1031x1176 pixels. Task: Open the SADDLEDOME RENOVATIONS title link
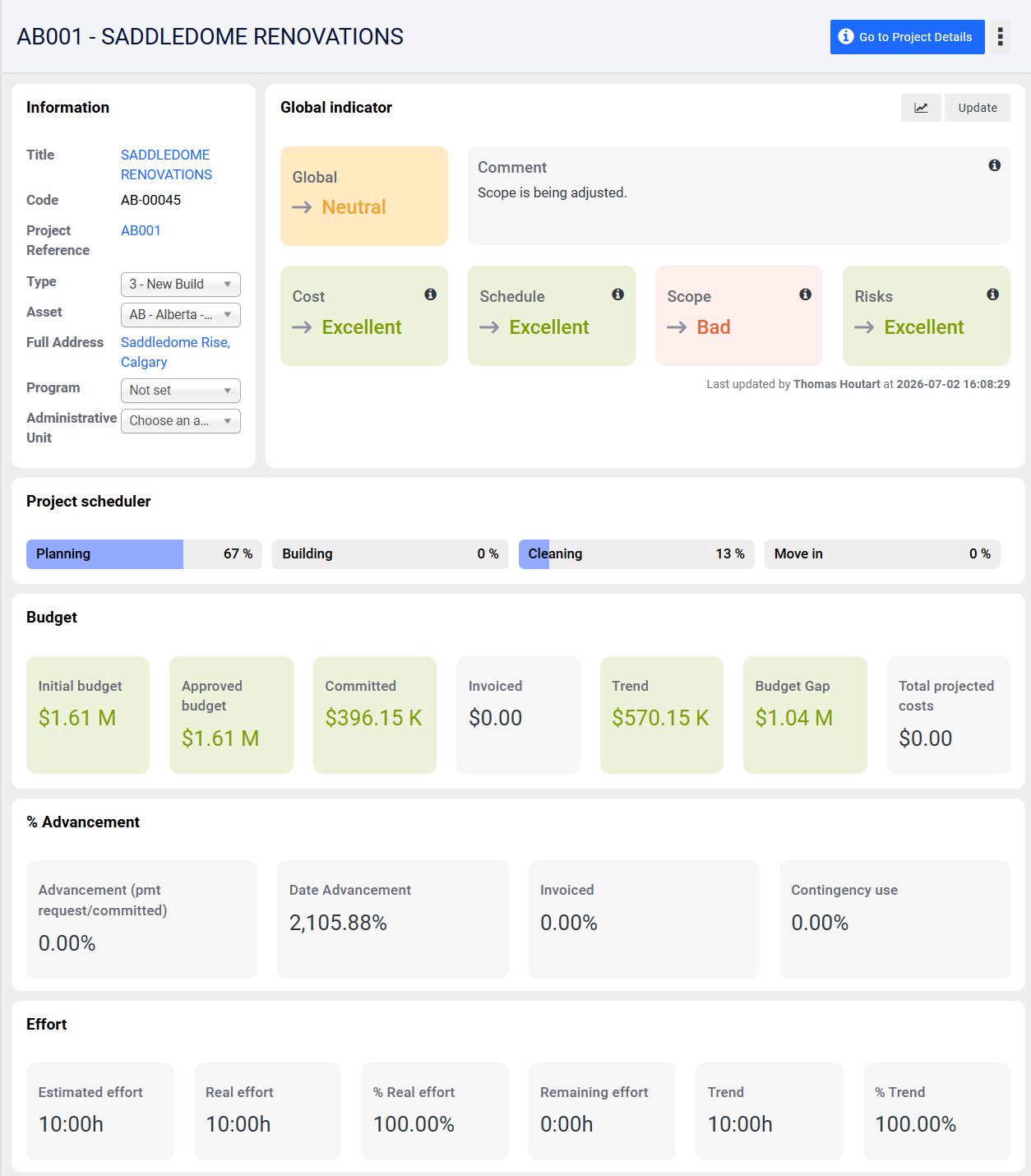tap(167, 164)
